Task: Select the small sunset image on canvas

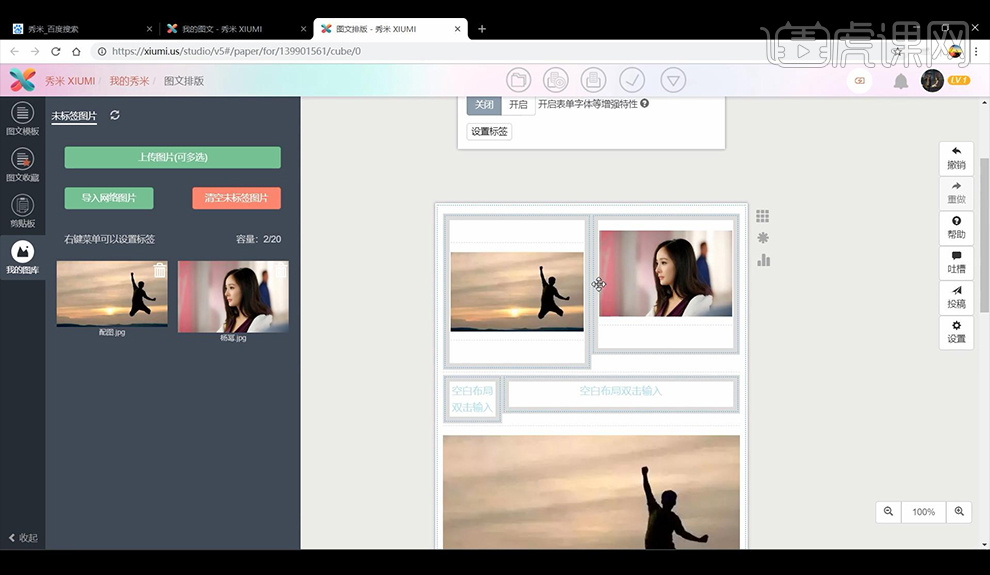Action: tap(517, 292)
